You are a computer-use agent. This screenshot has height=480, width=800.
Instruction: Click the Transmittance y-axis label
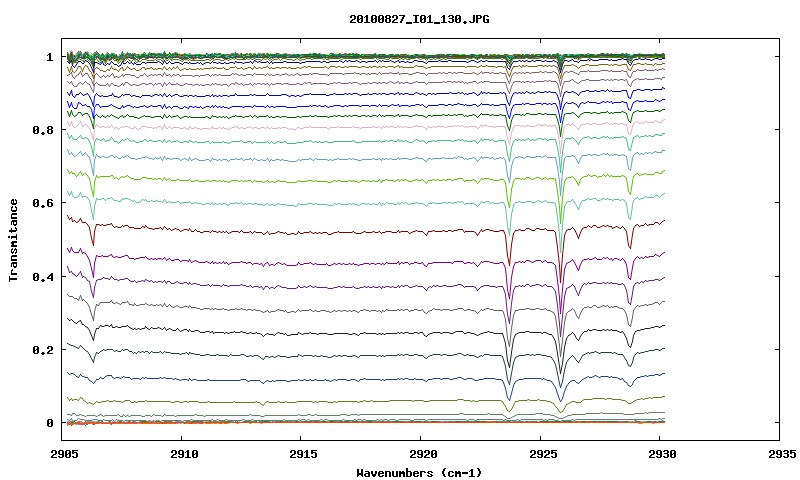click(x=13, y=240)
